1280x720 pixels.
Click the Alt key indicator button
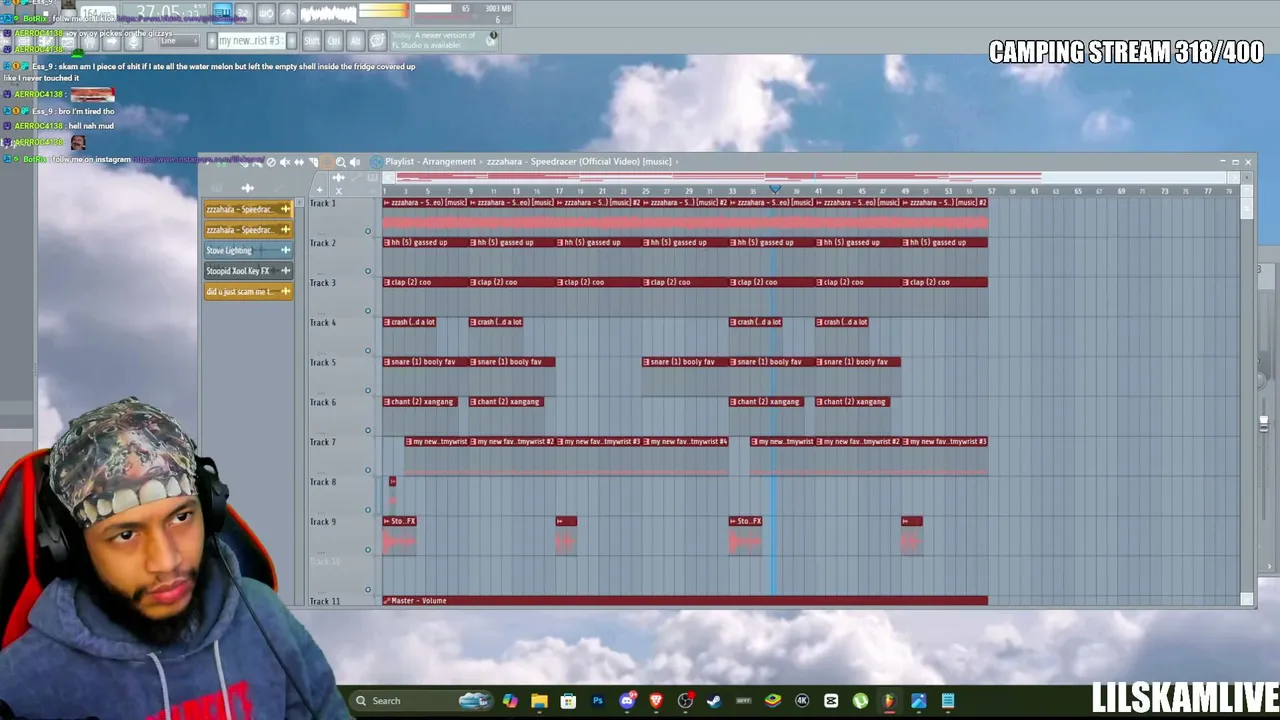coord(355,41)
